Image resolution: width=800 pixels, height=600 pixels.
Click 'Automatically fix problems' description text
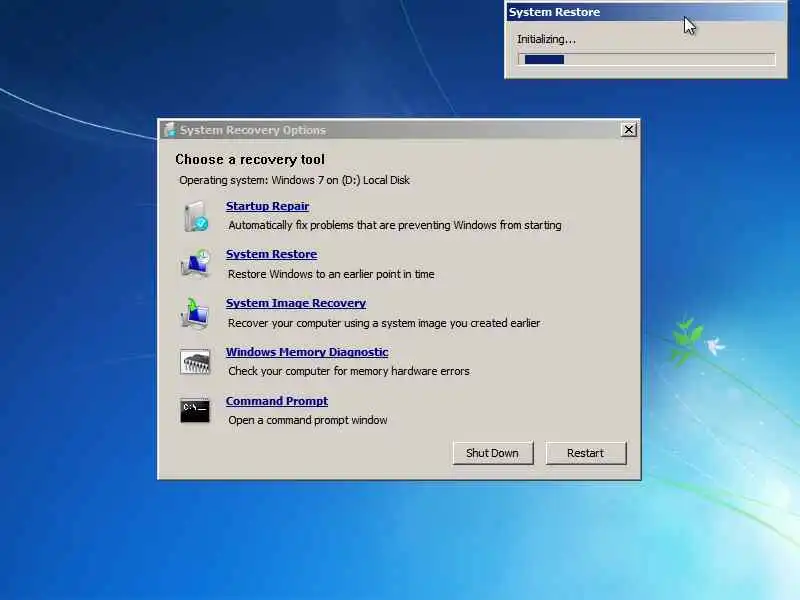pos(395,225)
